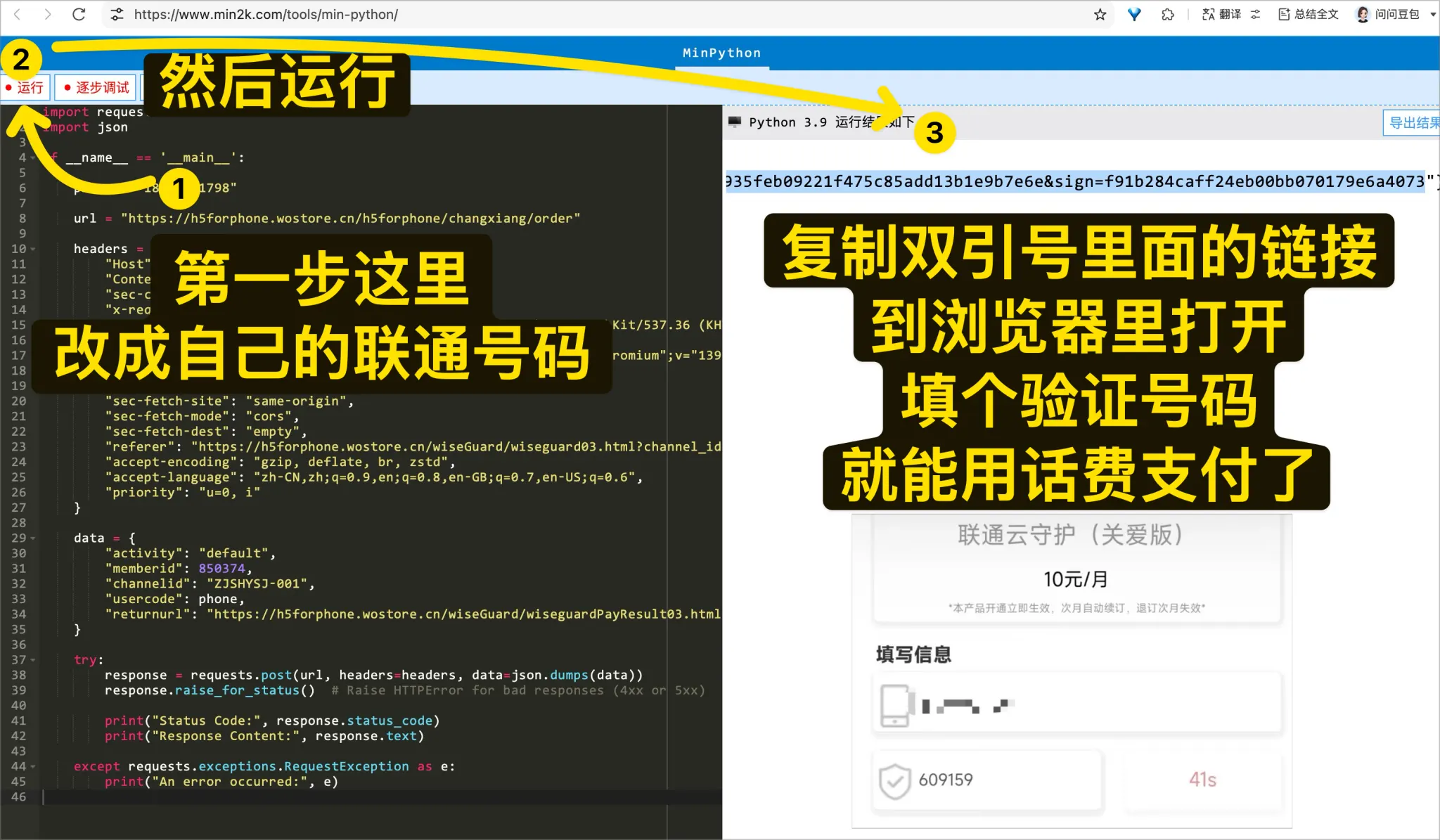Image resolution: width=1440 pixels, height=840 pixels.
Task: Open the 问问豆包 dropdown arrow
Action: pyautogui.click(x=1433, y=14)
